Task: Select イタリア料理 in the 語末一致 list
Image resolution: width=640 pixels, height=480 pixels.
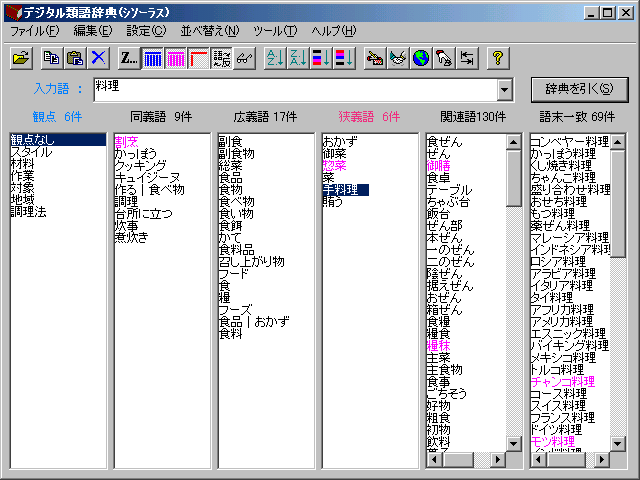Action: [562, 285]
